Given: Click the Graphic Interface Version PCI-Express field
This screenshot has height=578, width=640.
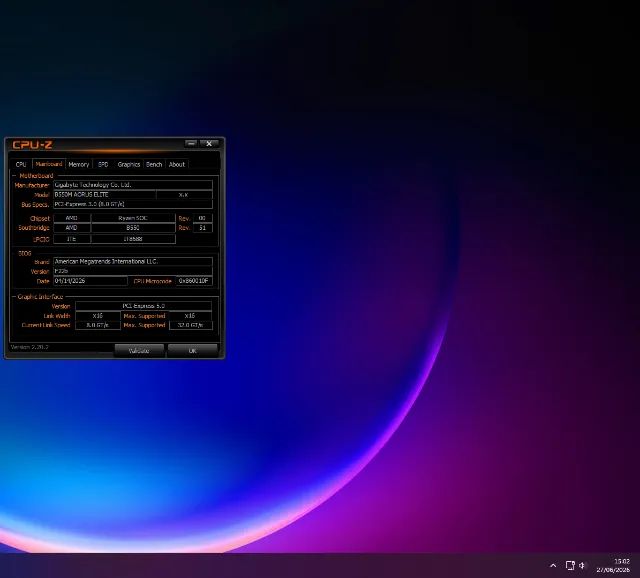Looking at the screenshot, I should coord(143,306).
